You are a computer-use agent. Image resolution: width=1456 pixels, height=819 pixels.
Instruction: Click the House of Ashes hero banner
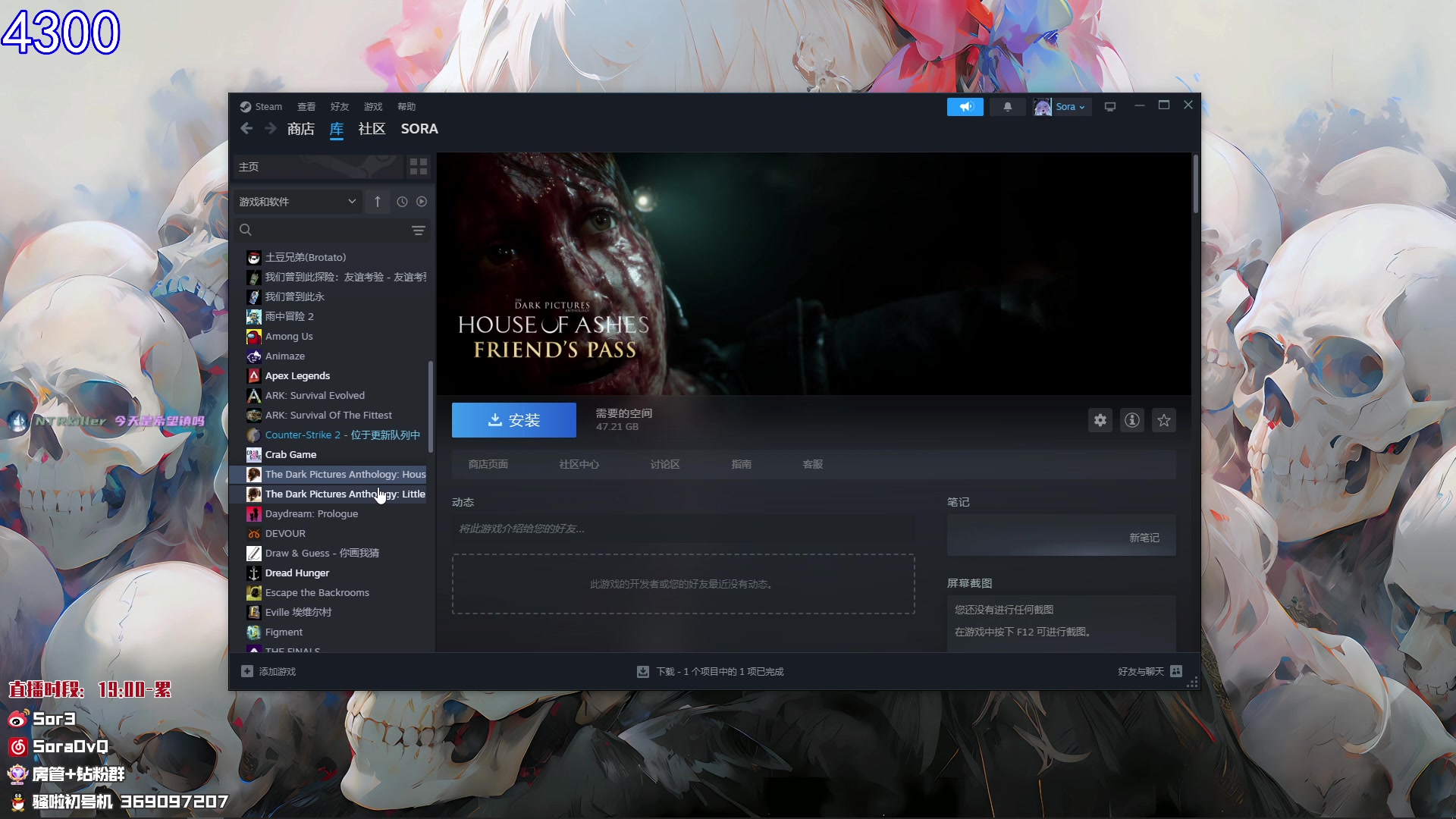(x=814, y=274)
